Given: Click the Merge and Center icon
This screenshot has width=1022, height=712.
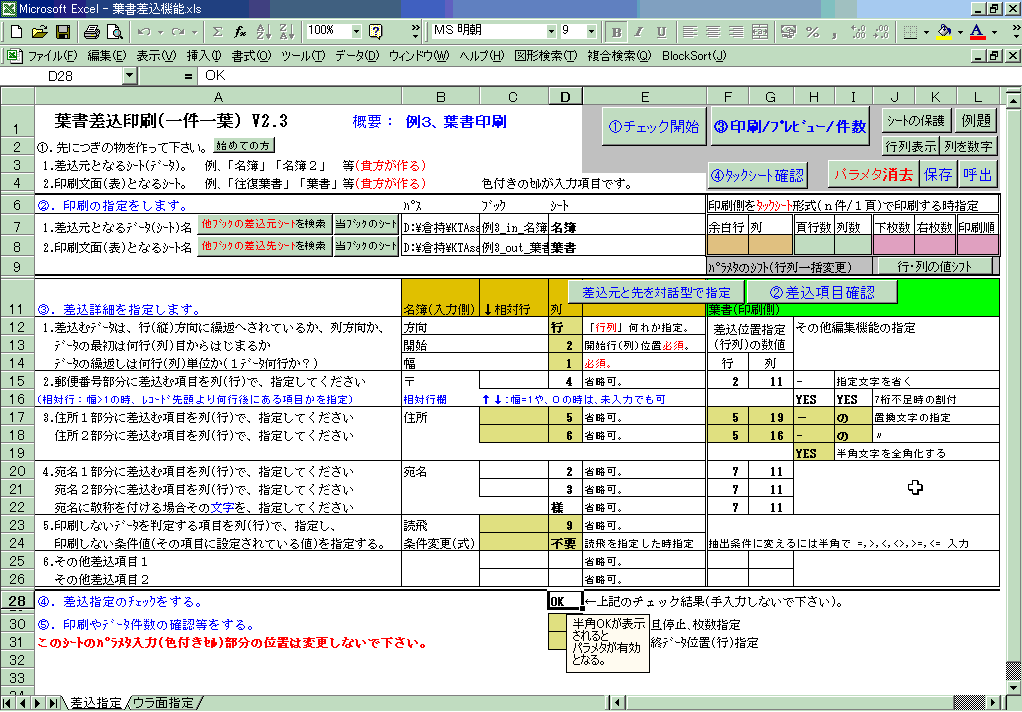Looking at the screenshot, I should coord(759,31).
